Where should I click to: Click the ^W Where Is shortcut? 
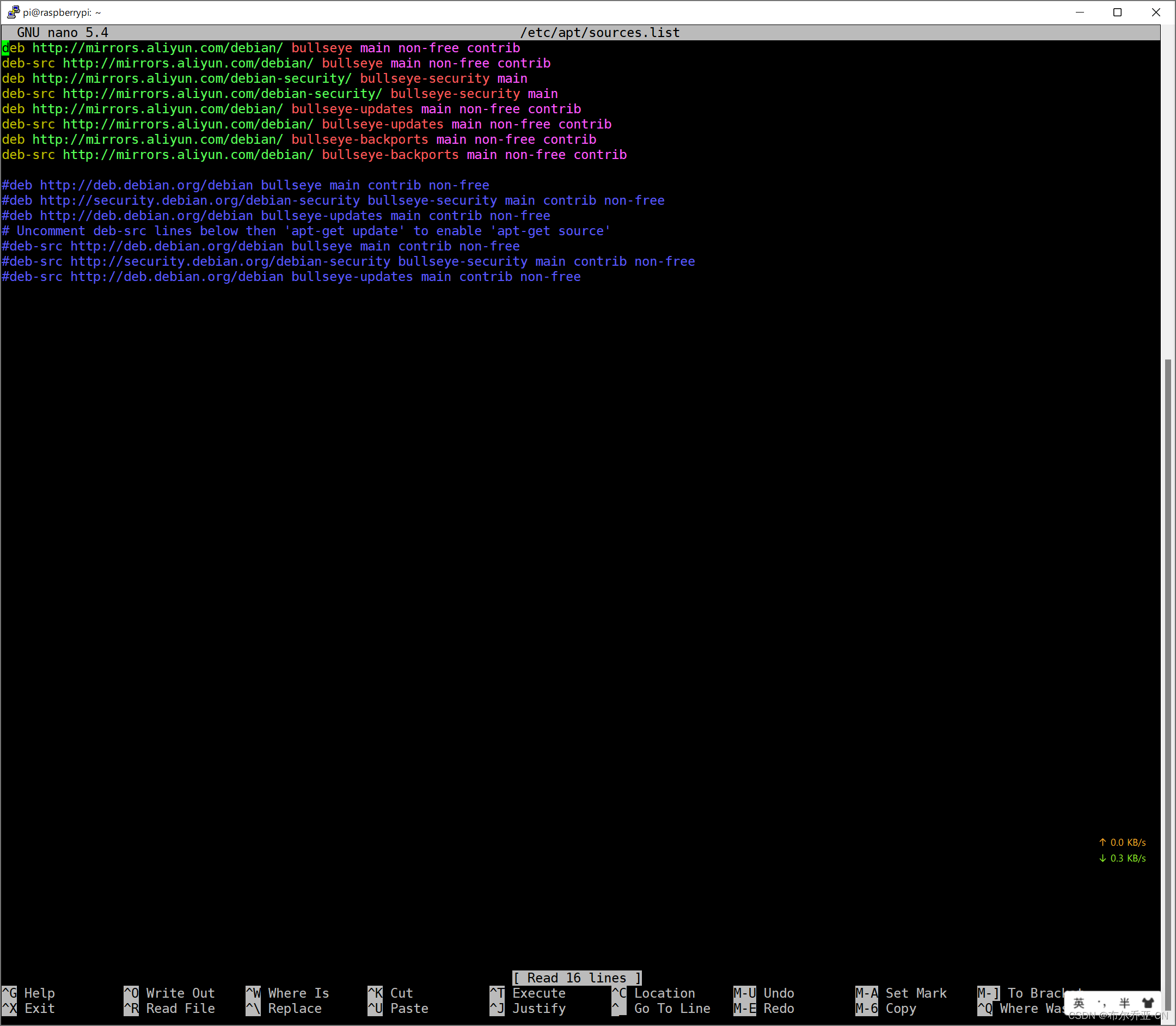tap(287, 993)
